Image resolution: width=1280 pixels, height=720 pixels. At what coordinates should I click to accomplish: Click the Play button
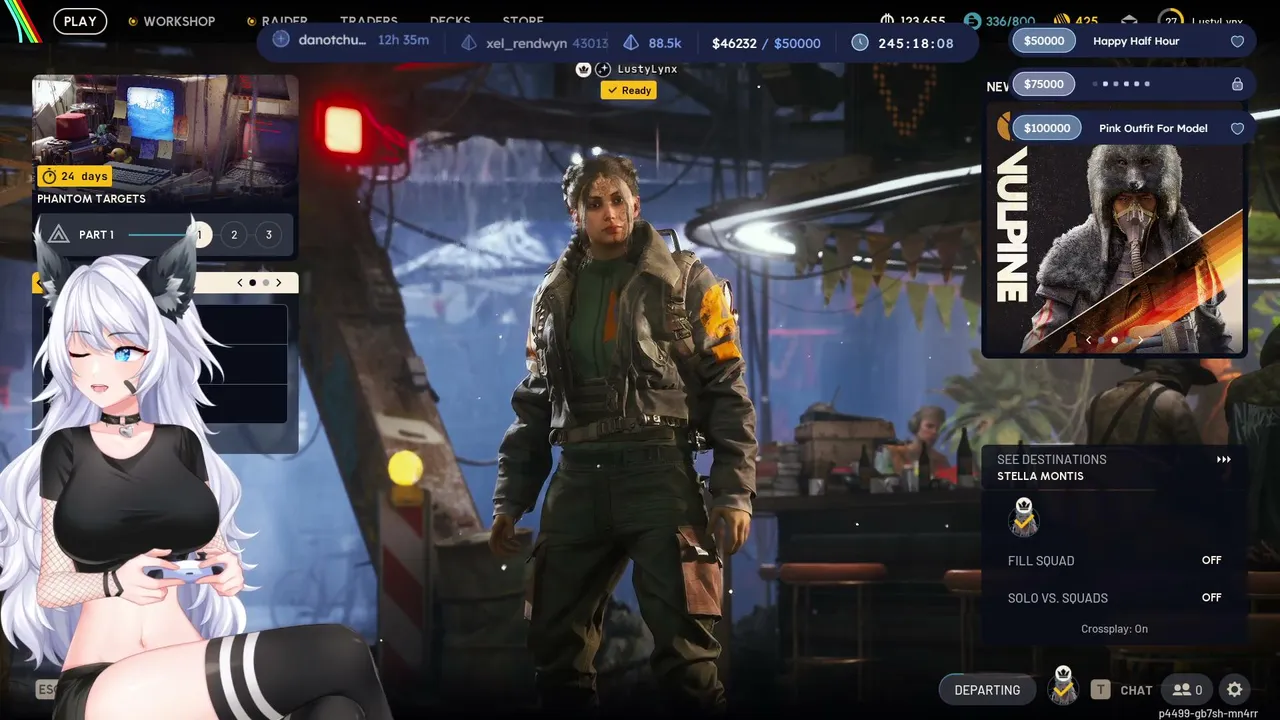pos(80,21)
